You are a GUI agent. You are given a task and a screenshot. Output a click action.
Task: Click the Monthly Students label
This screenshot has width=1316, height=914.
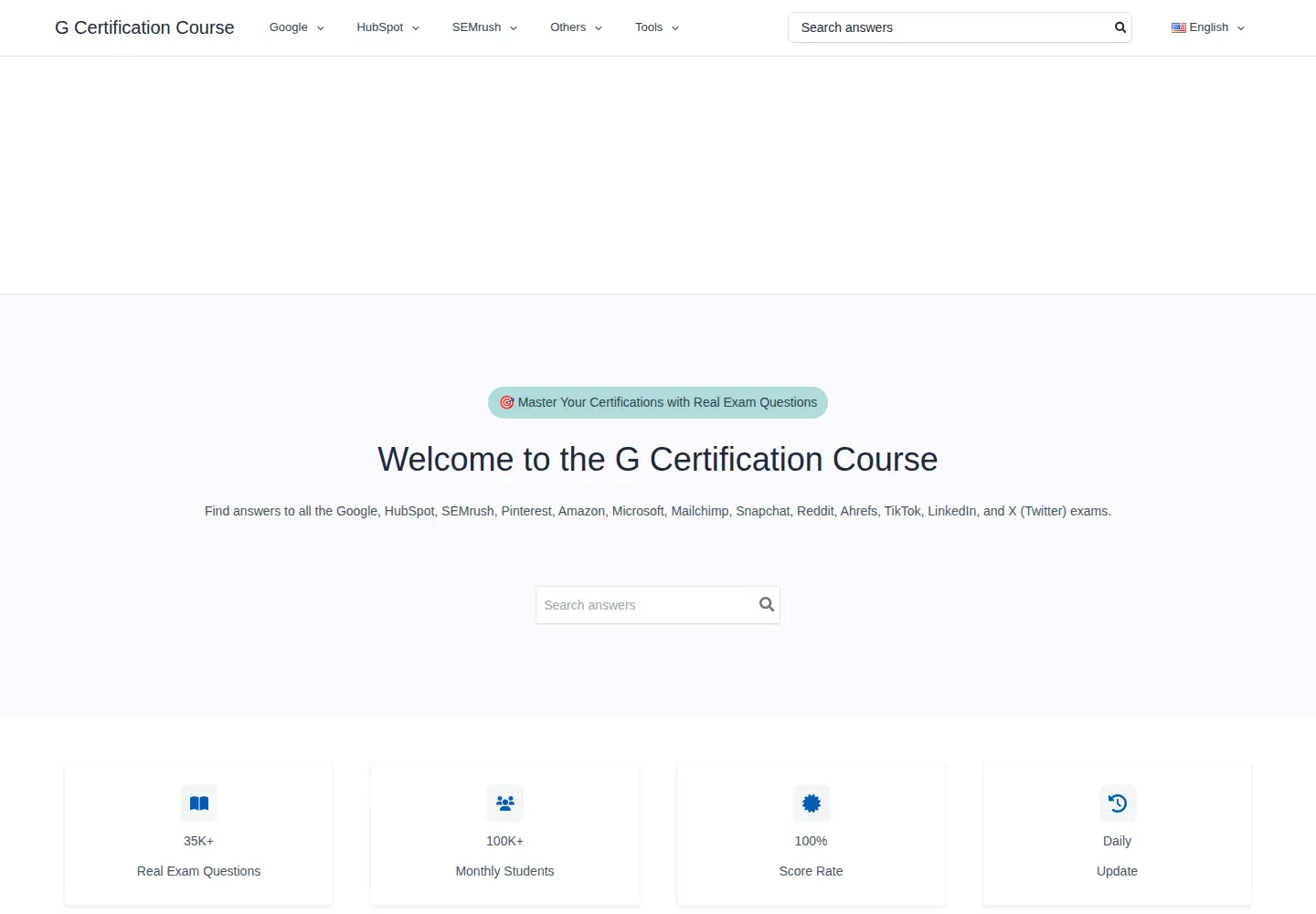coord(504,871)
